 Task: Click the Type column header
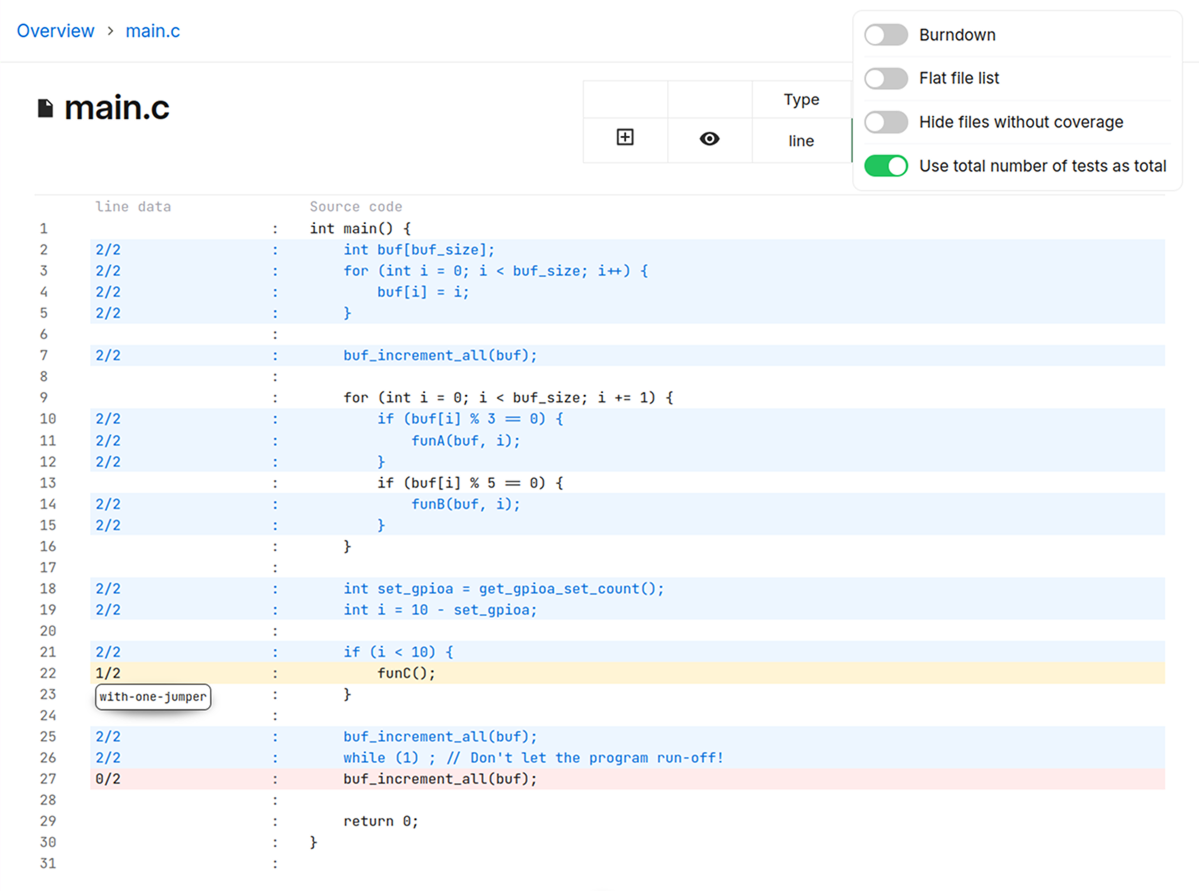(801, 100)
